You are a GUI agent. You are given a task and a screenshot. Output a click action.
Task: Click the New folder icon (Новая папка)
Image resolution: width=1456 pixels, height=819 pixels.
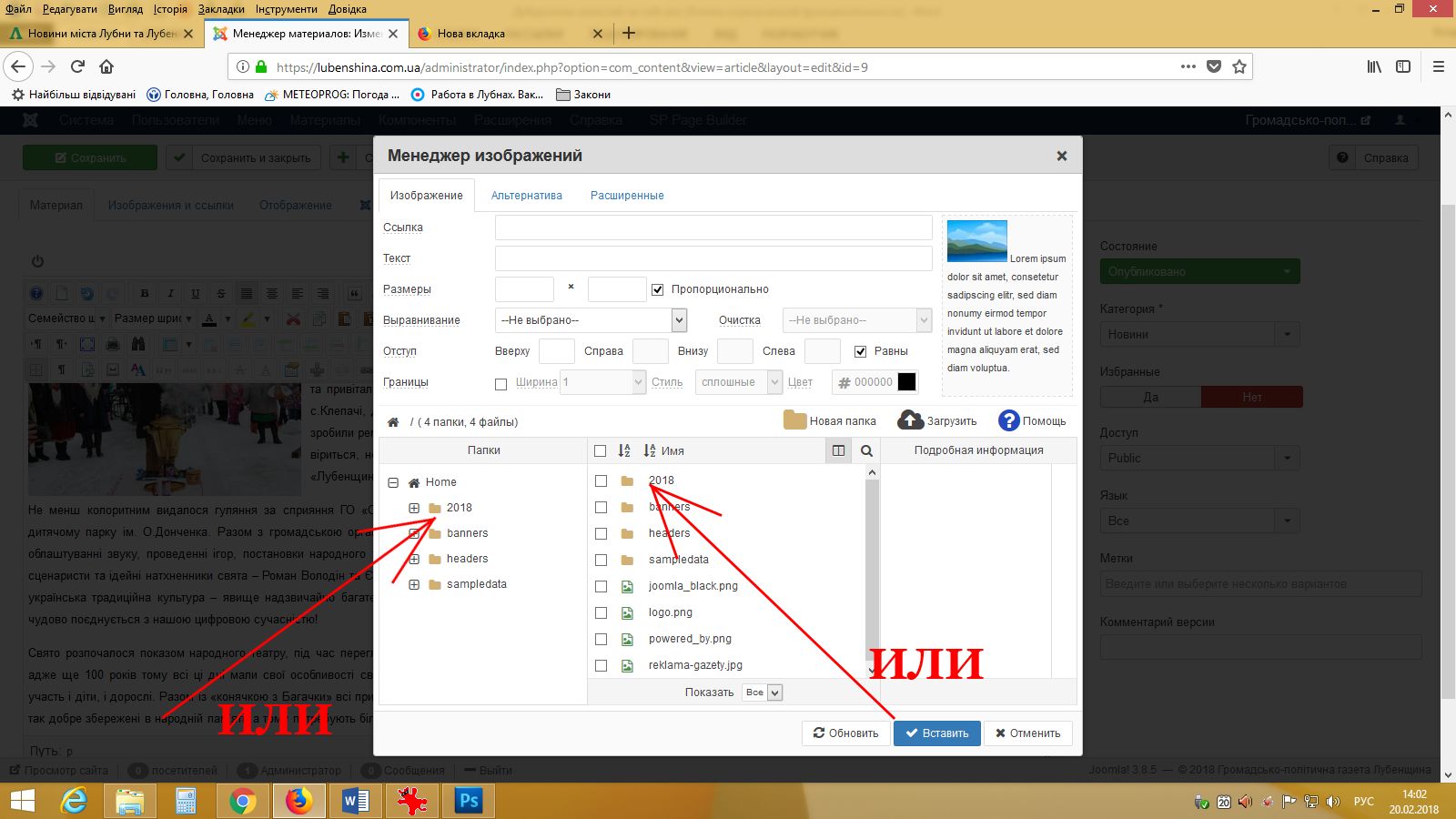[x=794, y=420]
